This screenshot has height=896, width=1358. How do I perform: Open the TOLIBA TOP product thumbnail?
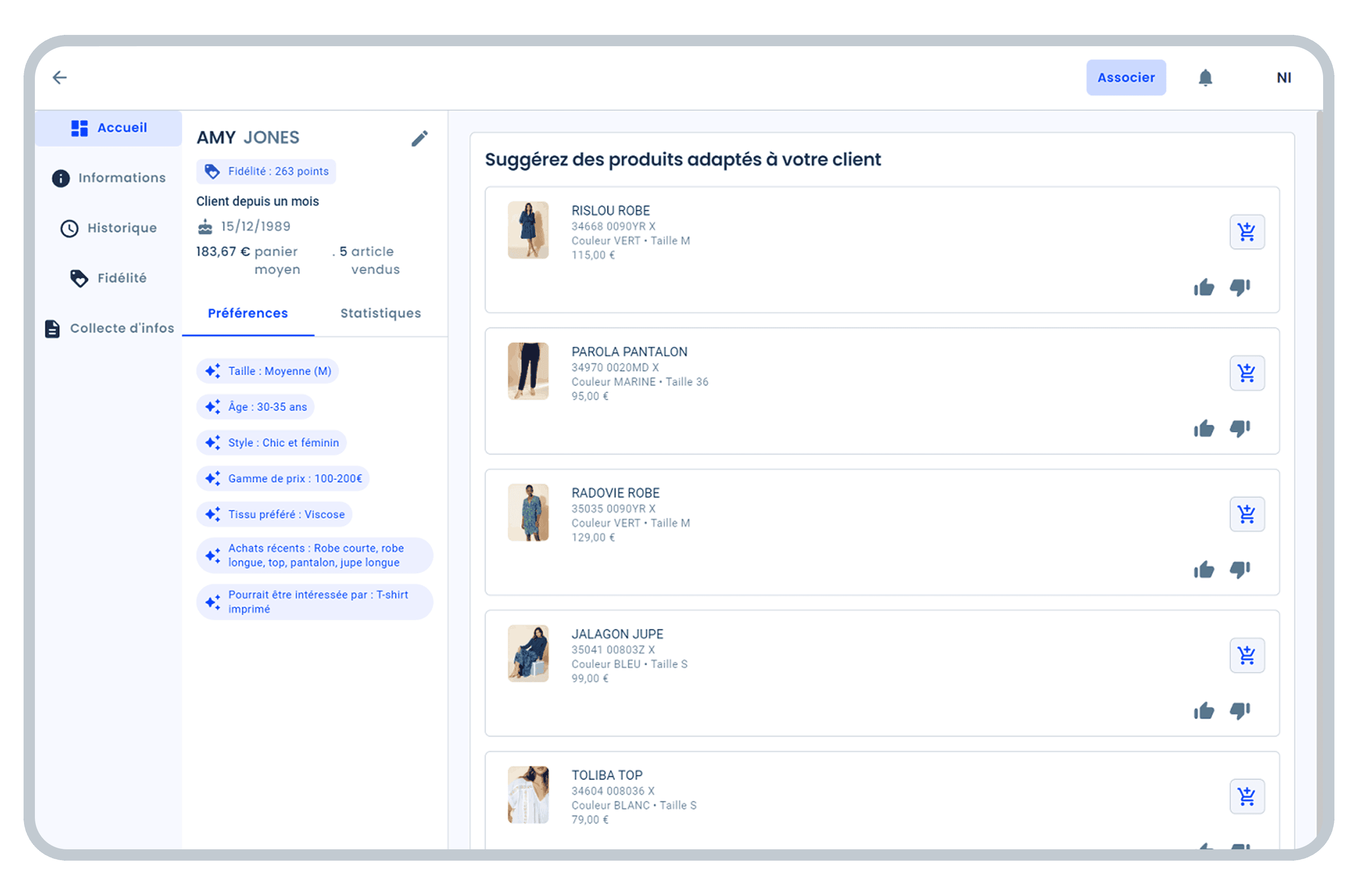[x=528, y=795]
